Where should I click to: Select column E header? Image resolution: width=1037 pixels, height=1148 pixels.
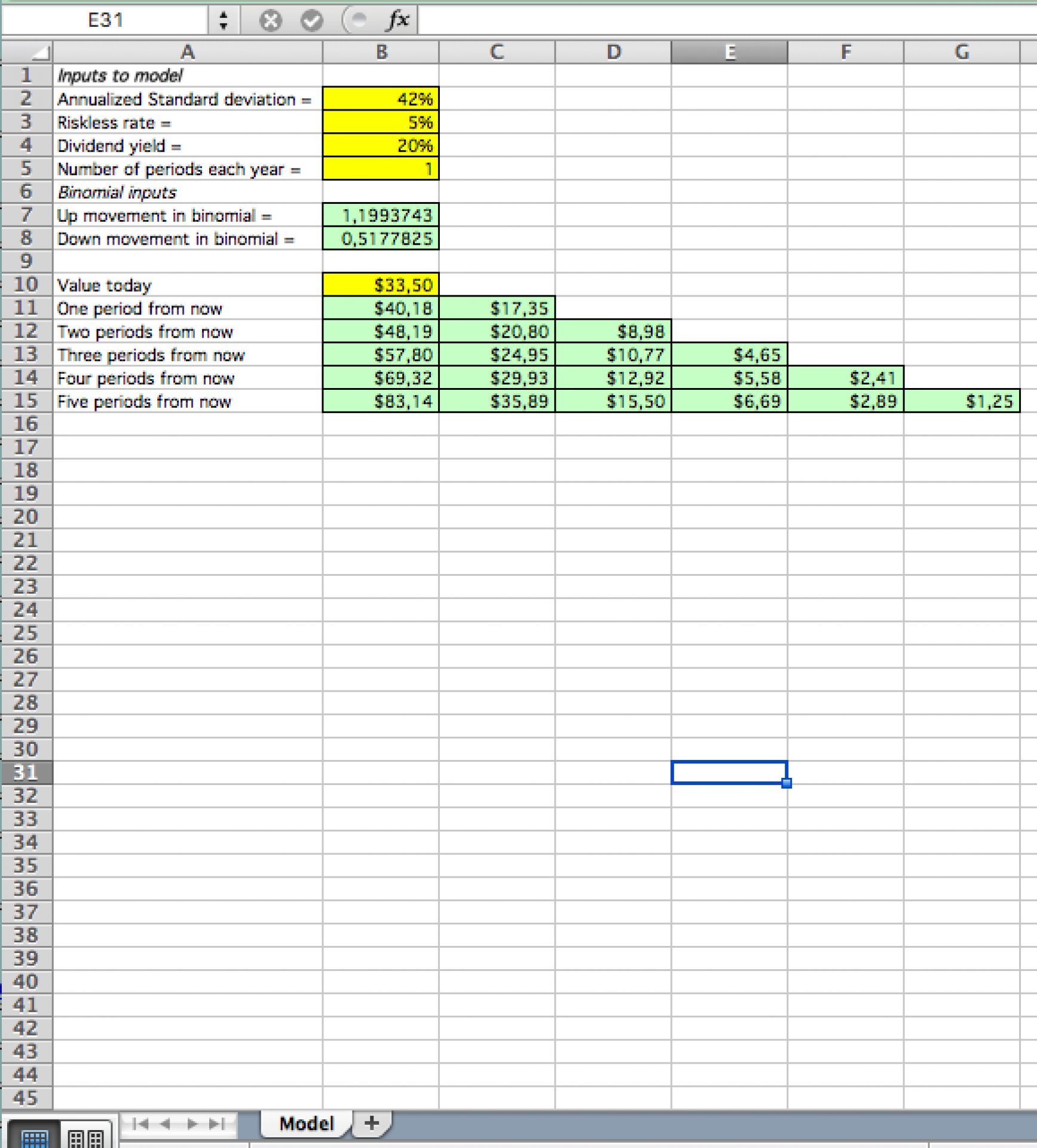[729, 53]
